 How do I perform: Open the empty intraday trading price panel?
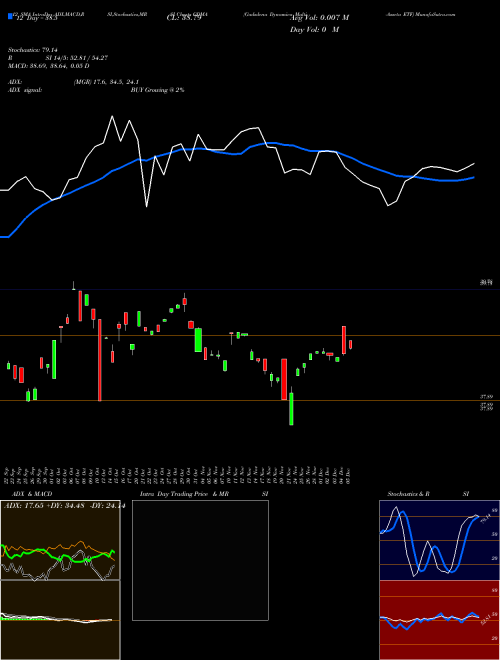pyautogui.click(x=200, y=560)
